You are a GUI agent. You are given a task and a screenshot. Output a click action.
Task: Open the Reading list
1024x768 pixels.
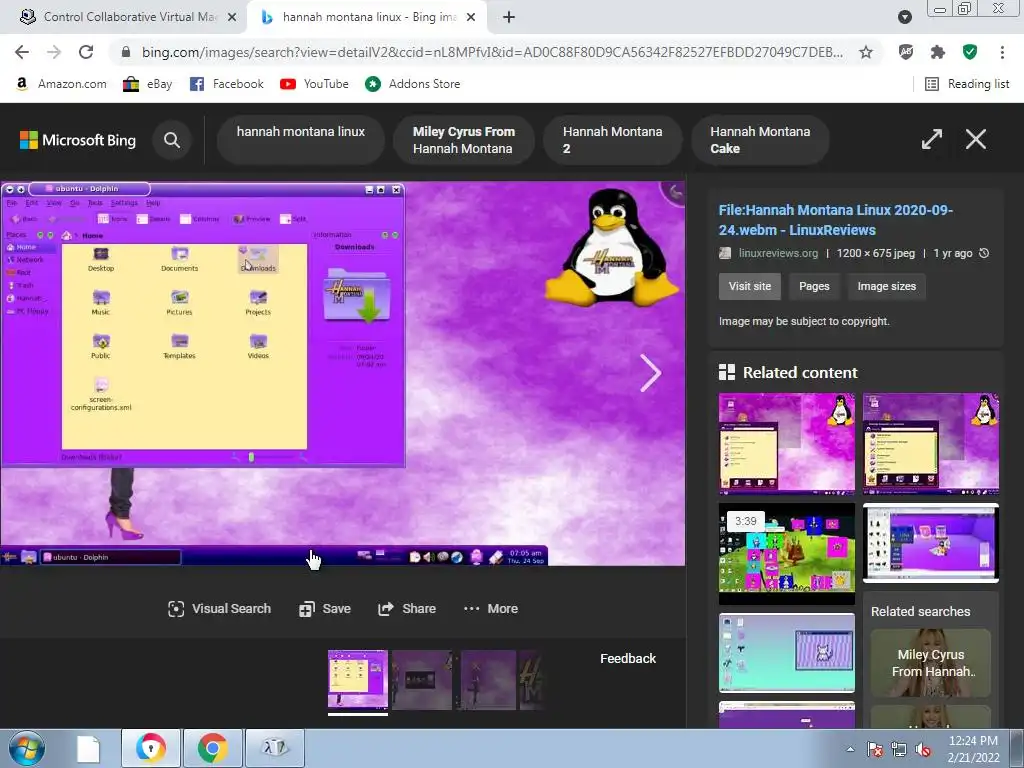coord(967,84)
